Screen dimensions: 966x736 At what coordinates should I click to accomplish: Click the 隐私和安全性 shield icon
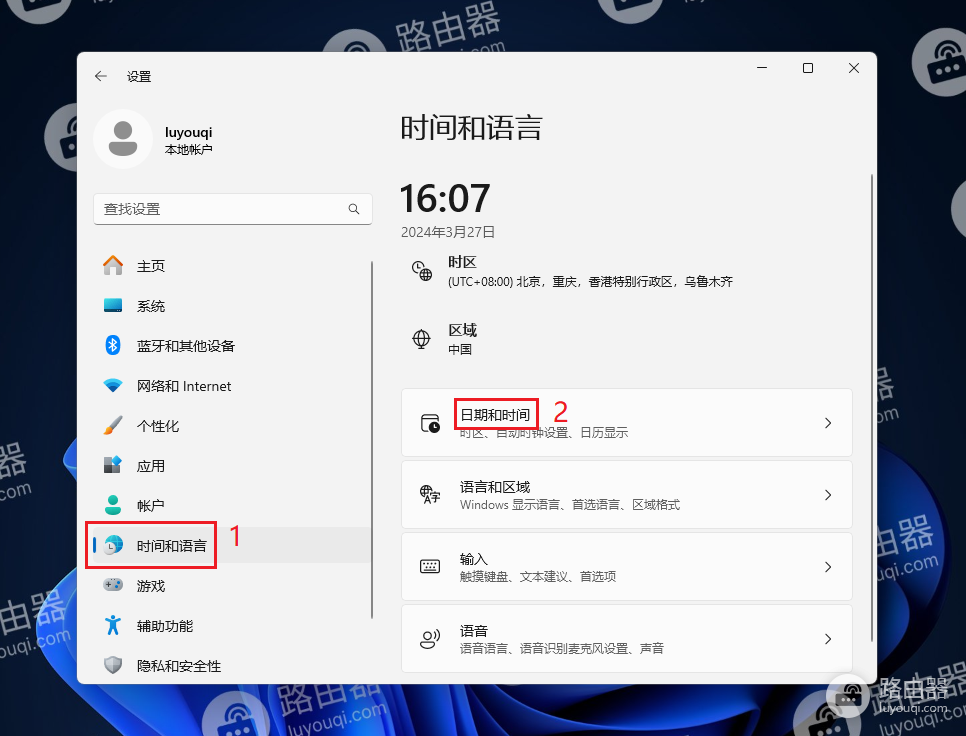pos(113,665)
